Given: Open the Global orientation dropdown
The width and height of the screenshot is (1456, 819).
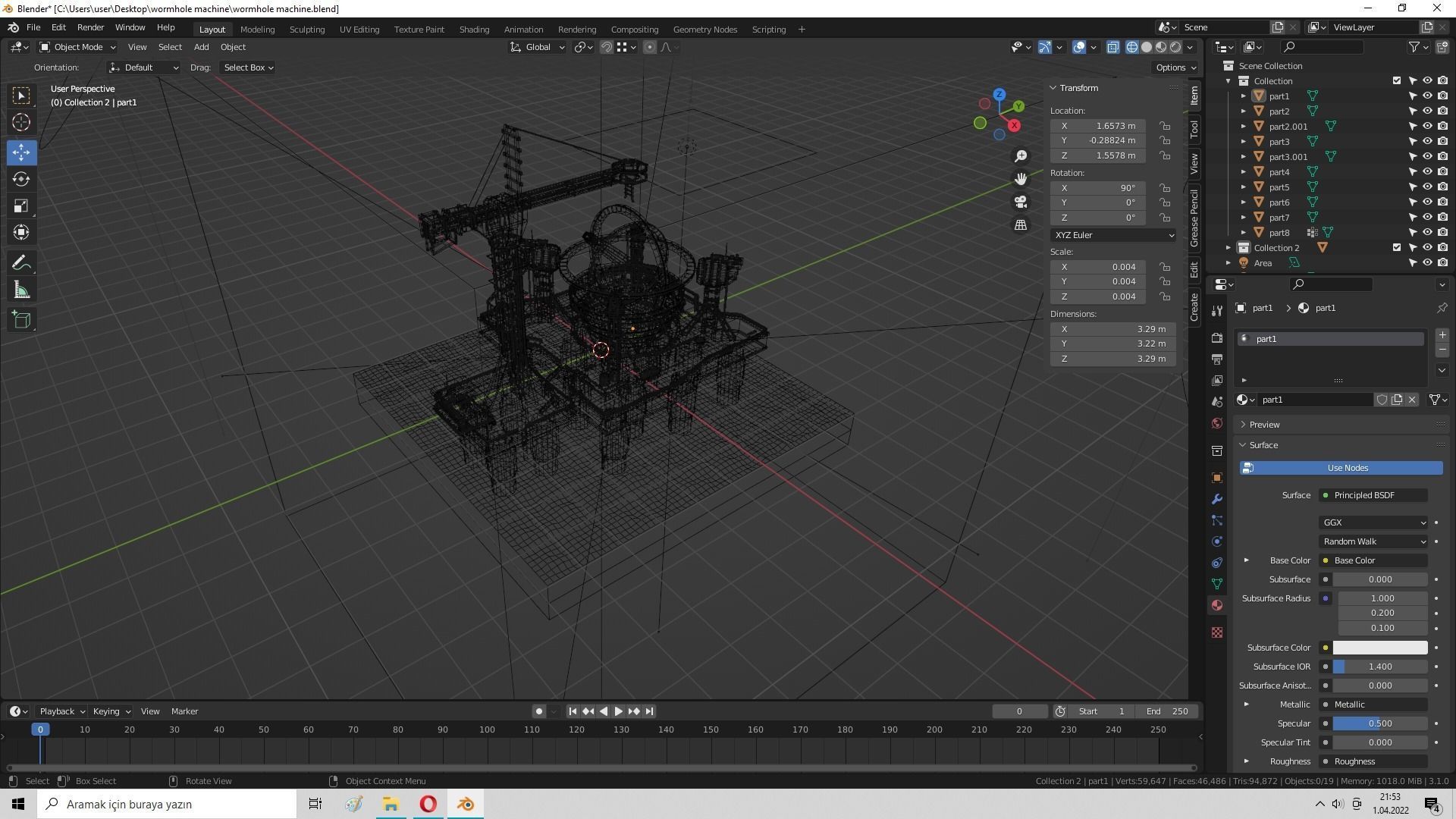Looking at the screenshot, I should click(x=538, y=47).
